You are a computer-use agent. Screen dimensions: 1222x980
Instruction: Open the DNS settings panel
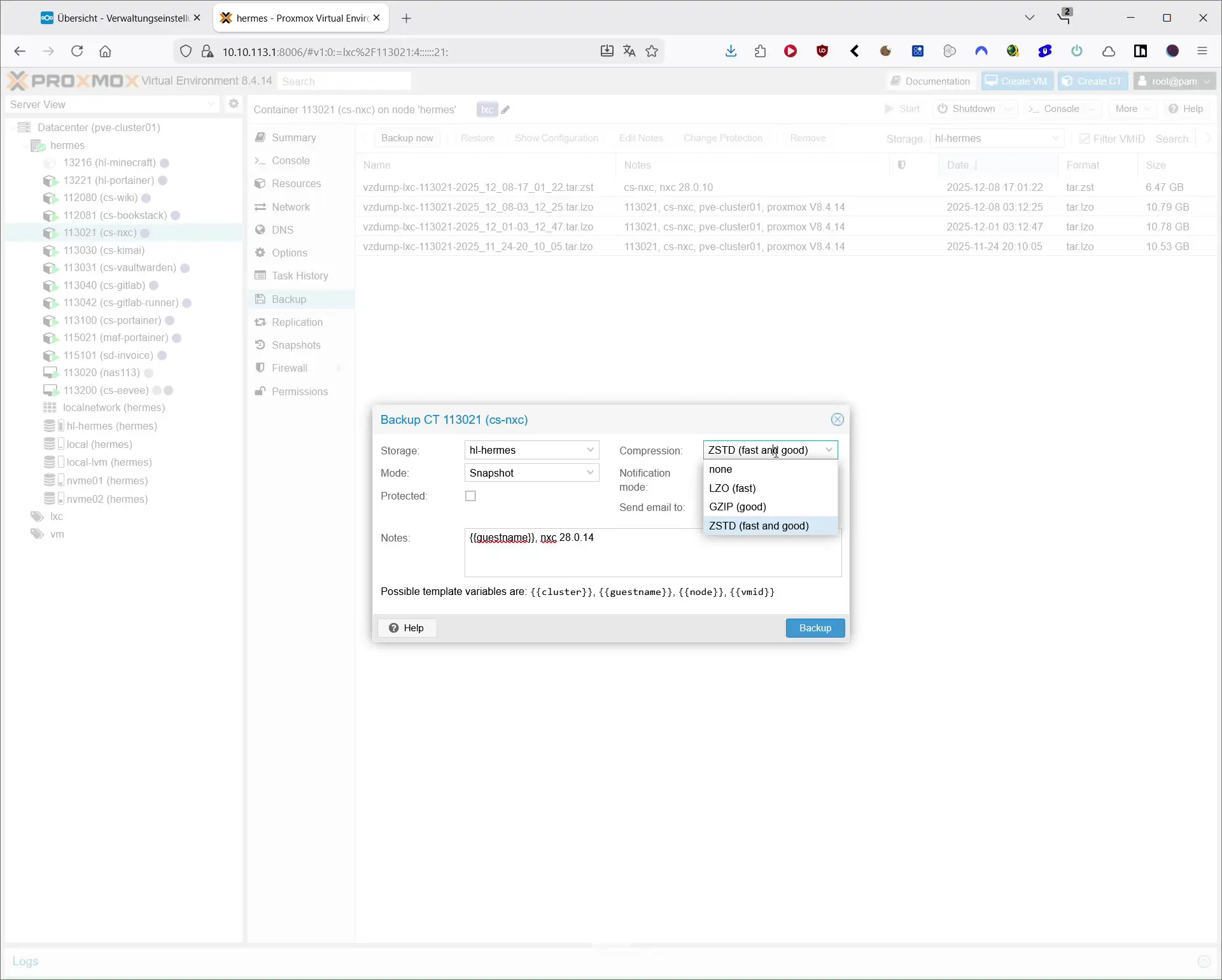click(283, 229)
